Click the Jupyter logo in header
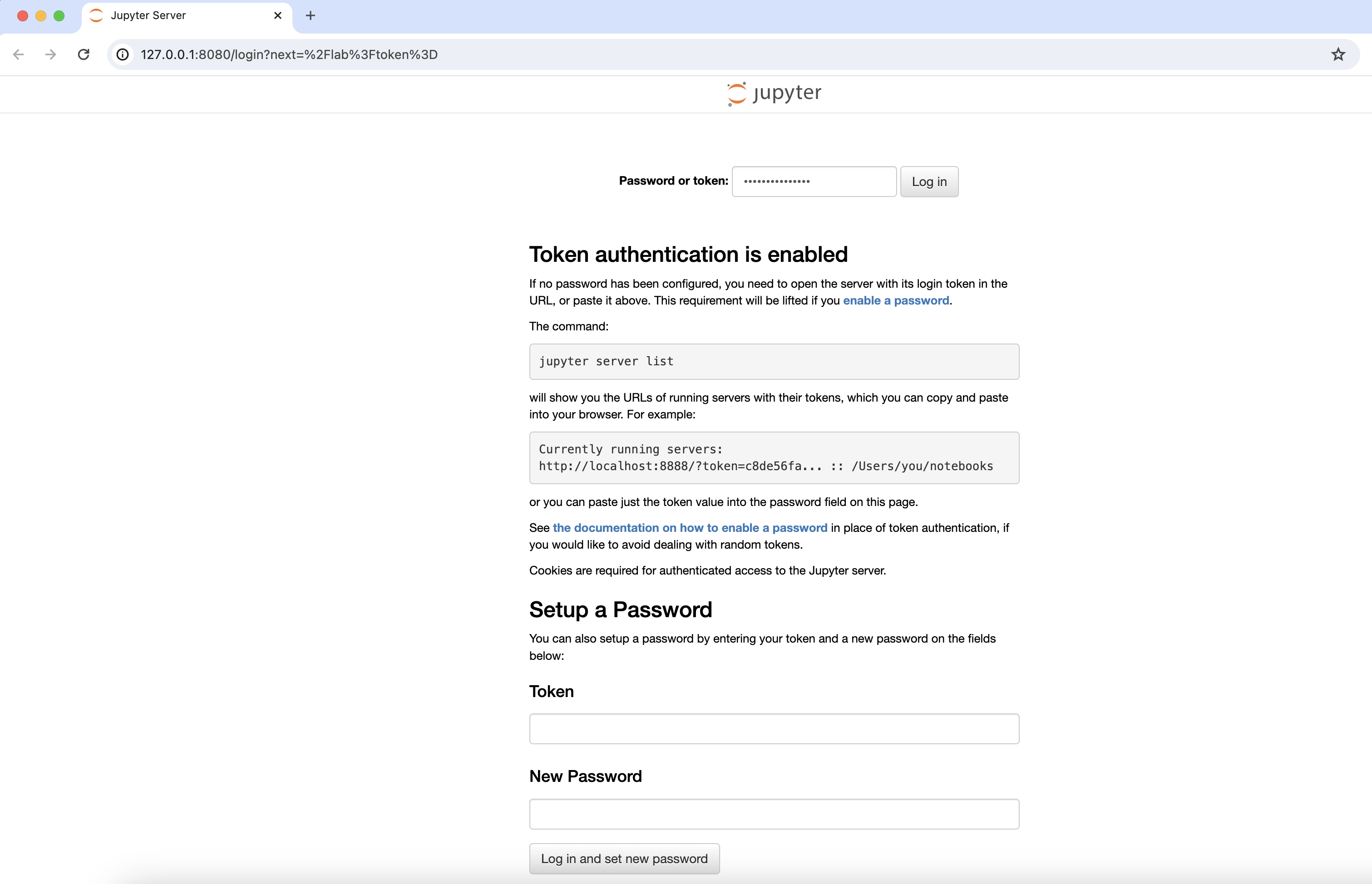 tap(774, 93)
